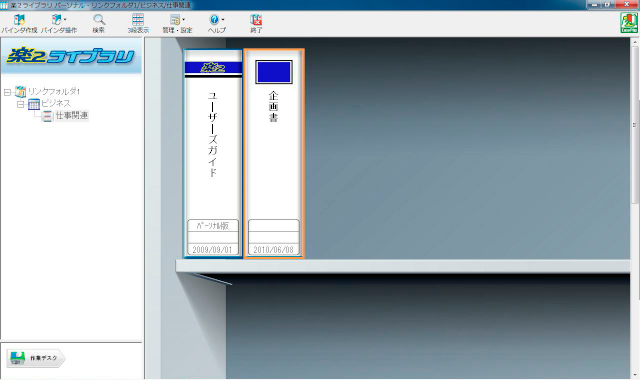Click the 楽2ライブラリ logo banner

(x=71, y=56)
